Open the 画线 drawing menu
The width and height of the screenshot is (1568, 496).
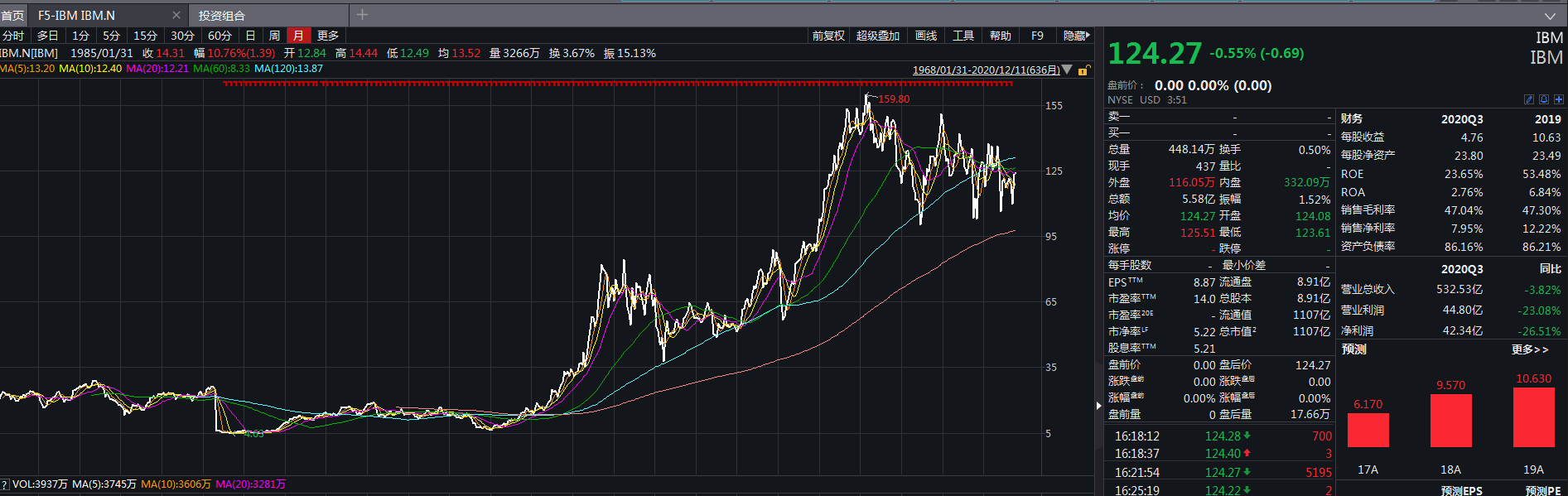(926, 36)
